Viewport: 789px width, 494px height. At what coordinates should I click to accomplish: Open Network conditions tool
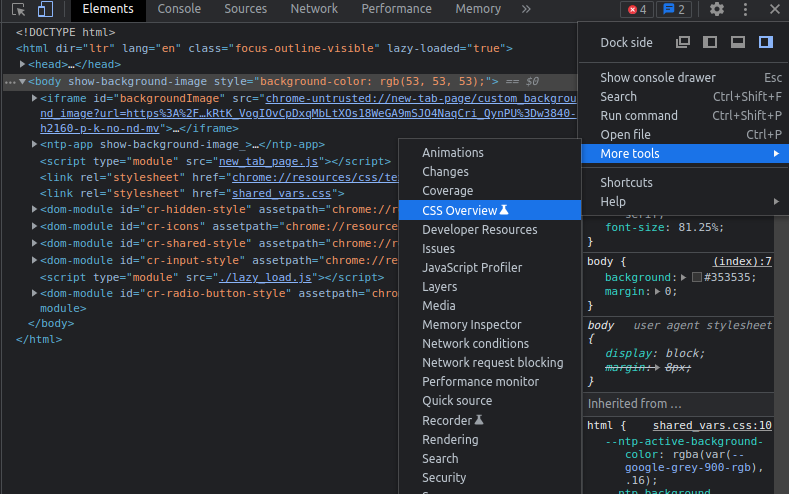click(490, 344)
